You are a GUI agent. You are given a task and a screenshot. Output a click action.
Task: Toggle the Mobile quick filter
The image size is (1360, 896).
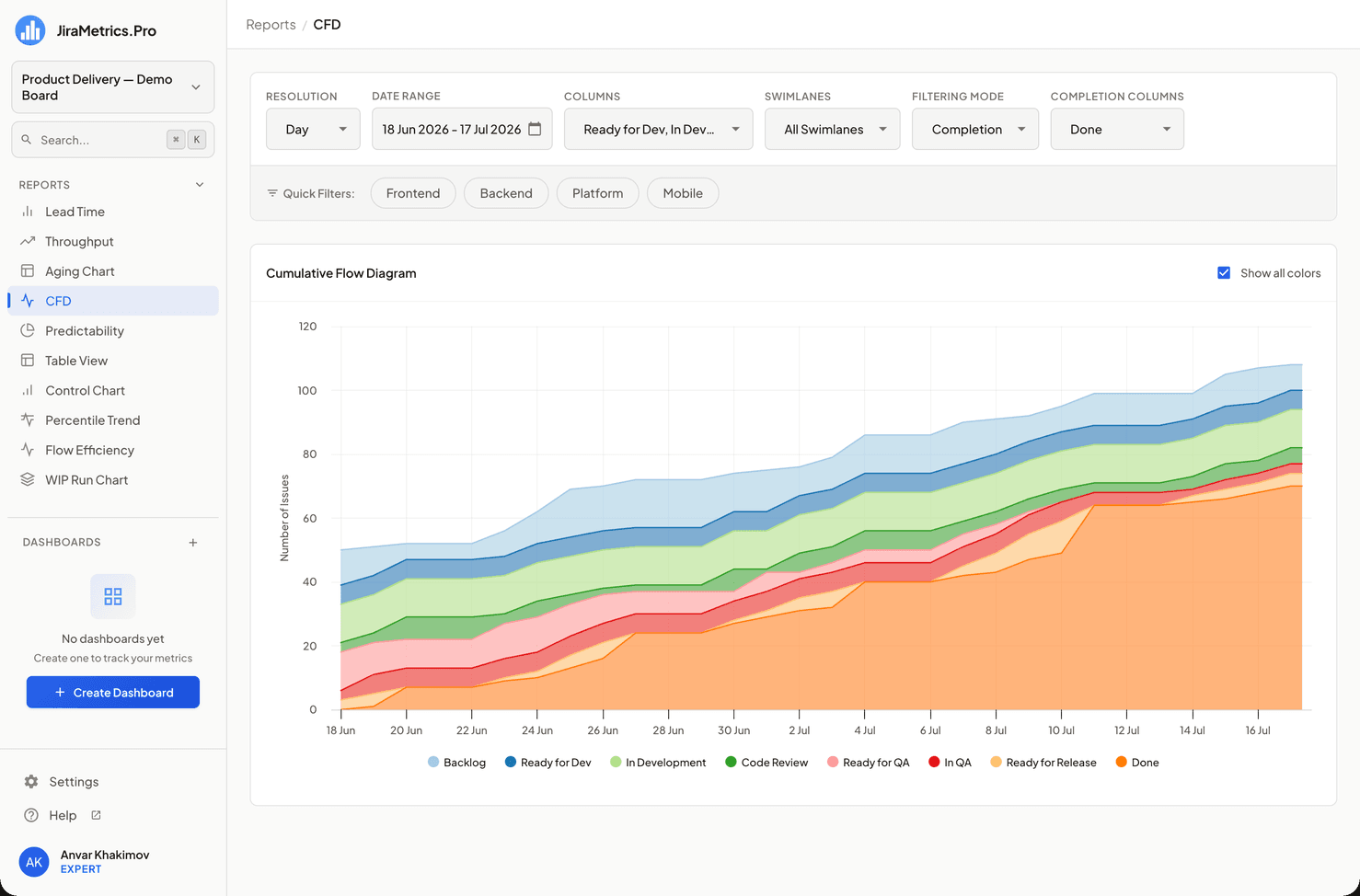(x=683, y=193)
